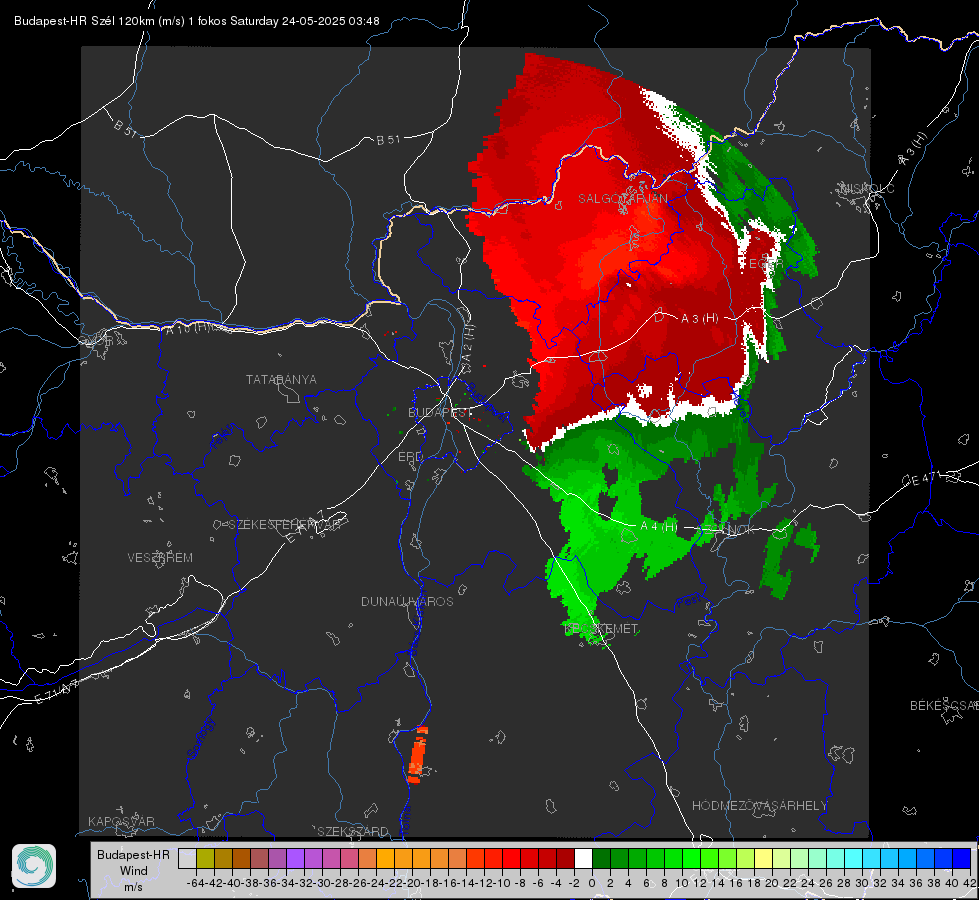The width and height of the screenshot is (979, 900).
Task: Click the A 4 (H) road label
Action: coord(659,527)
